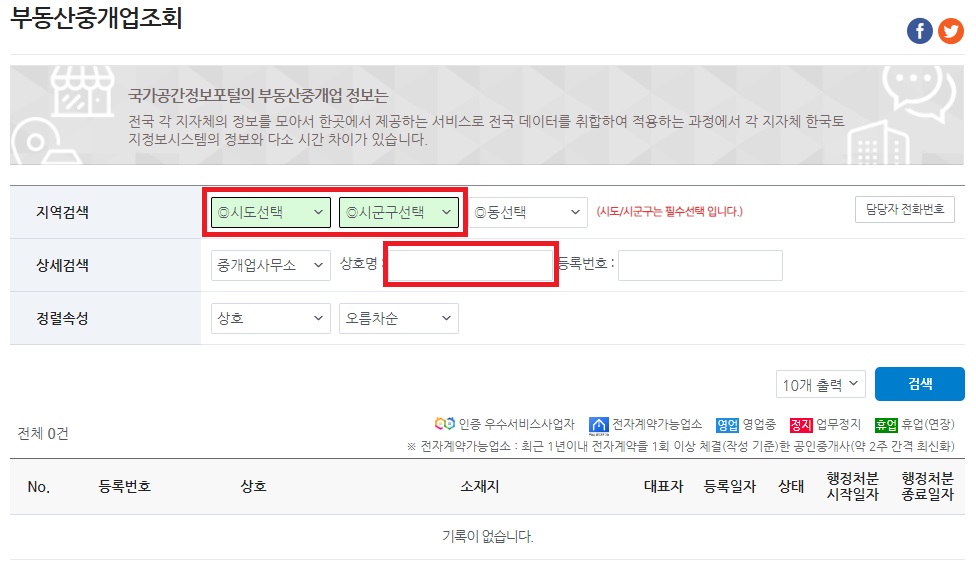Click the 상세검색 row label
Viewport: 976px width, 570px height.
(x=62, y=265)
